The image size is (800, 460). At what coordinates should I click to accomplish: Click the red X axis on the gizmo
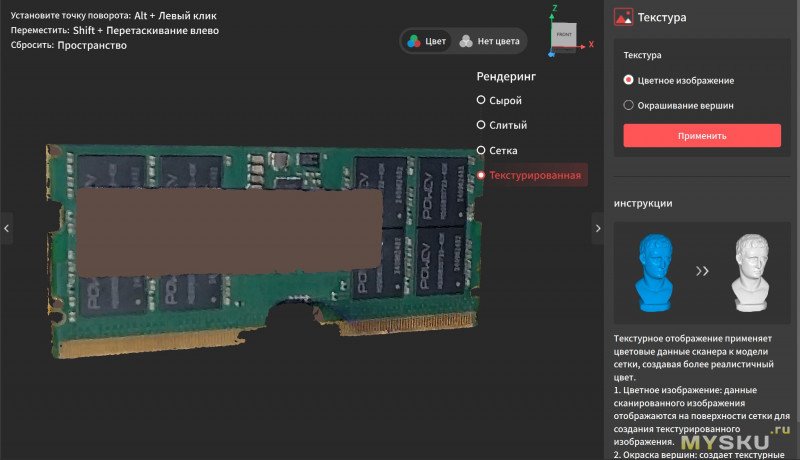[590, 45]
